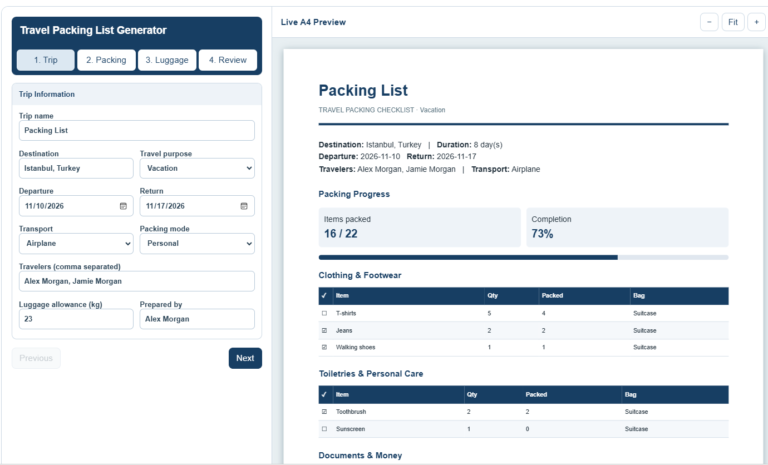Click the Fit zoom button
The width and height of the screenshot is (768, 465).
[x=733, y=22]
